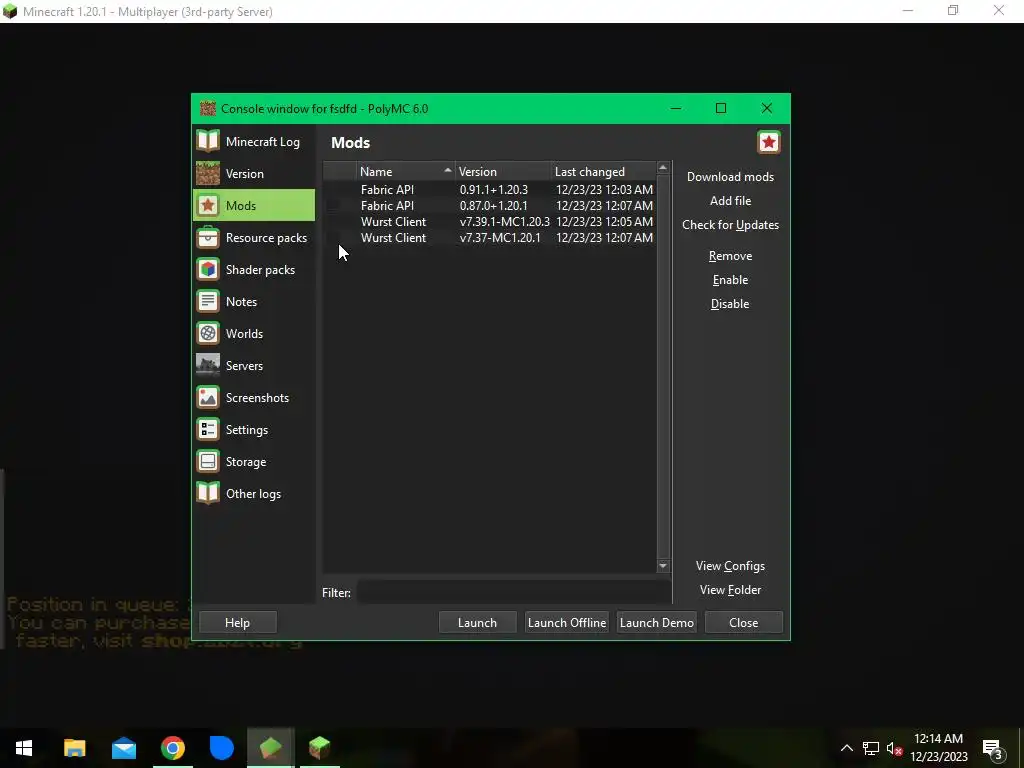1024x768 pixels.
Task: Click the Close button at bottom right
Action: point(744,622)
